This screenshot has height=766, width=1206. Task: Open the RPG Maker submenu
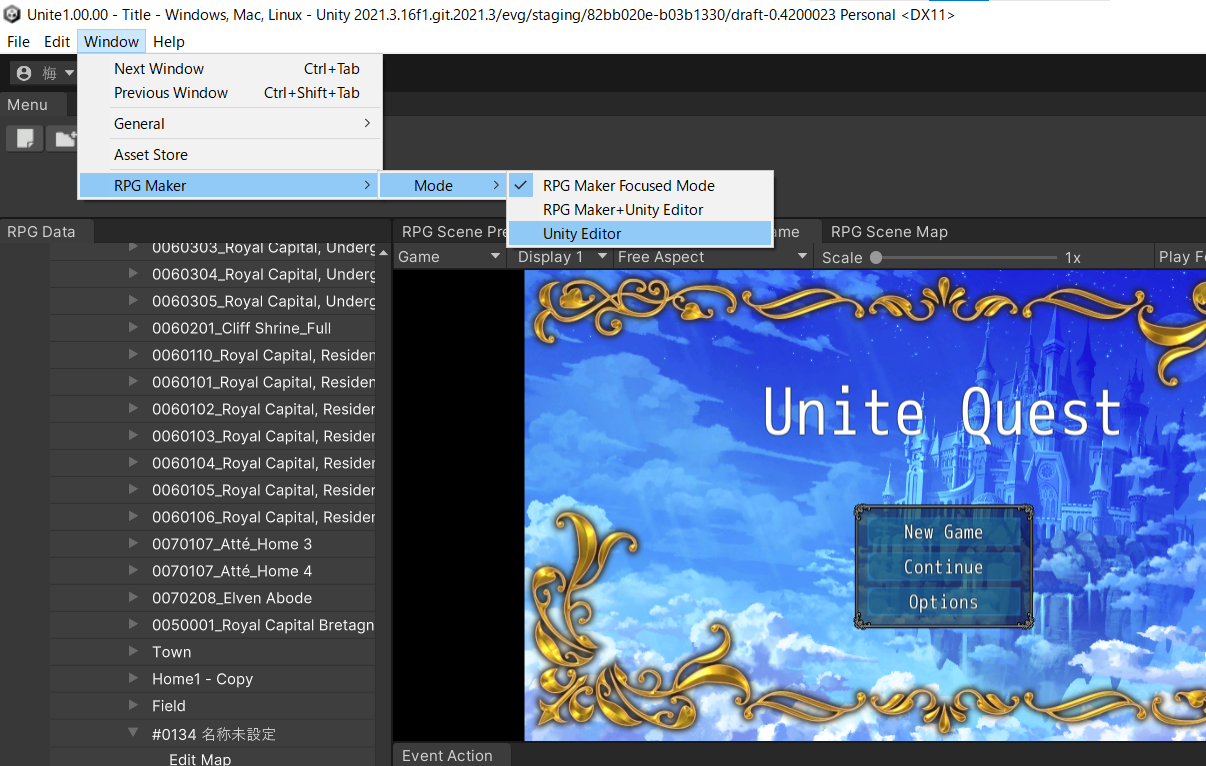tap(229, 186)
